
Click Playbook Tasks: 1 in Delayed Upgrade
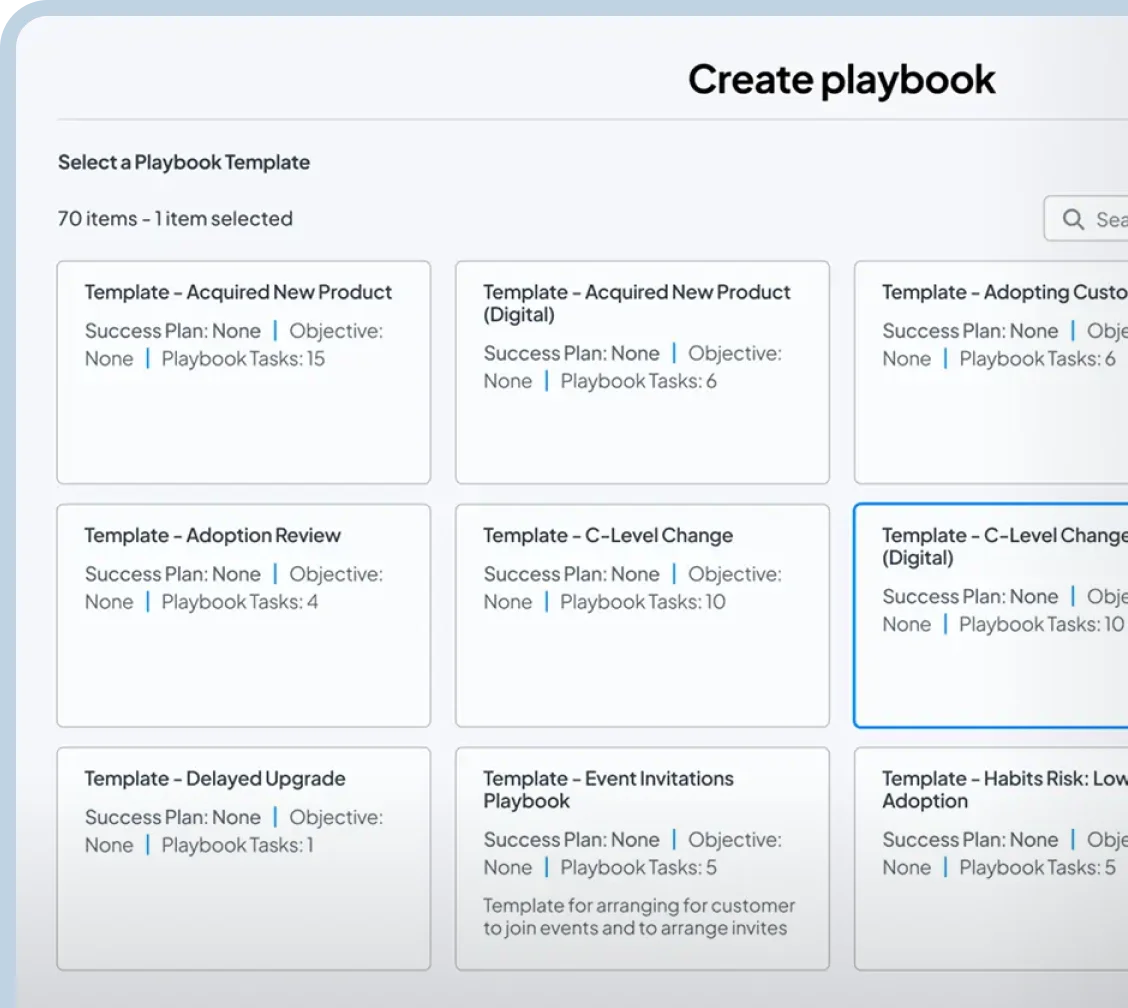point(238,845)
